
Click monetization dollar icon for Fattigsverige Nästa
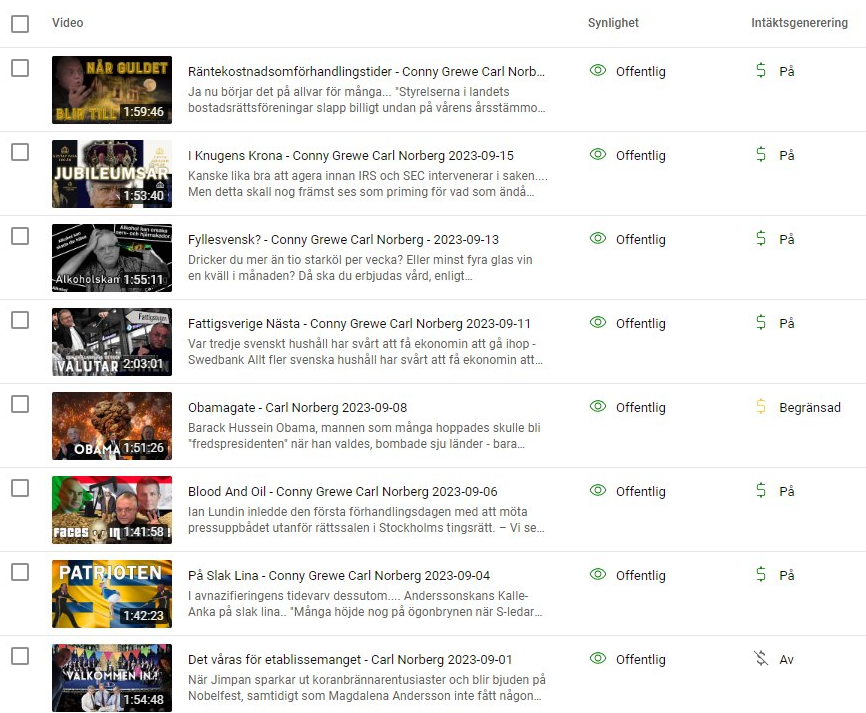pos(761,323)
